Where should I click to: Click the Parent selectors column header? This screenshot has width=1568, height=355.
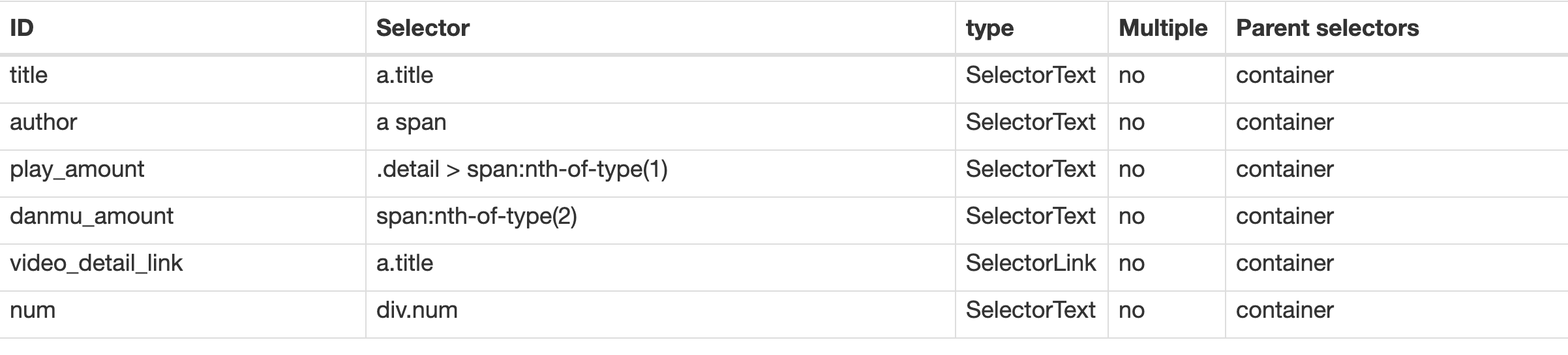[x=1327, y=28]
